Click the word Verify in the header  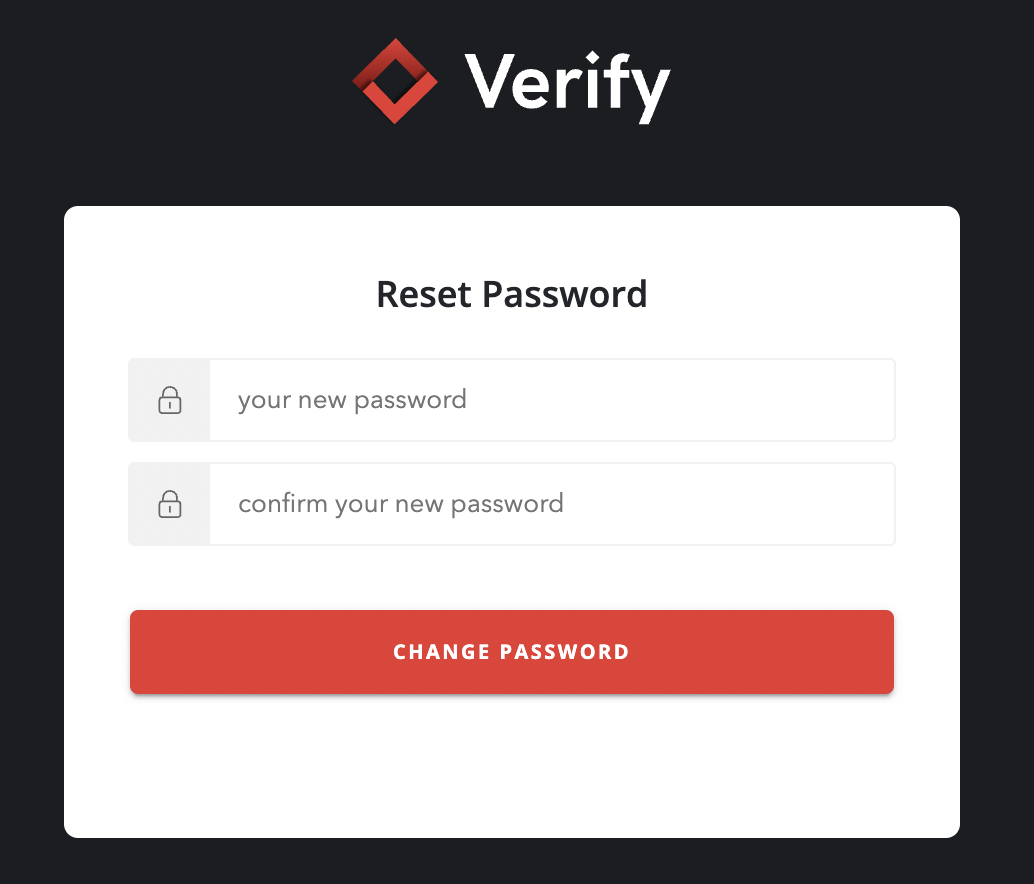567,83
